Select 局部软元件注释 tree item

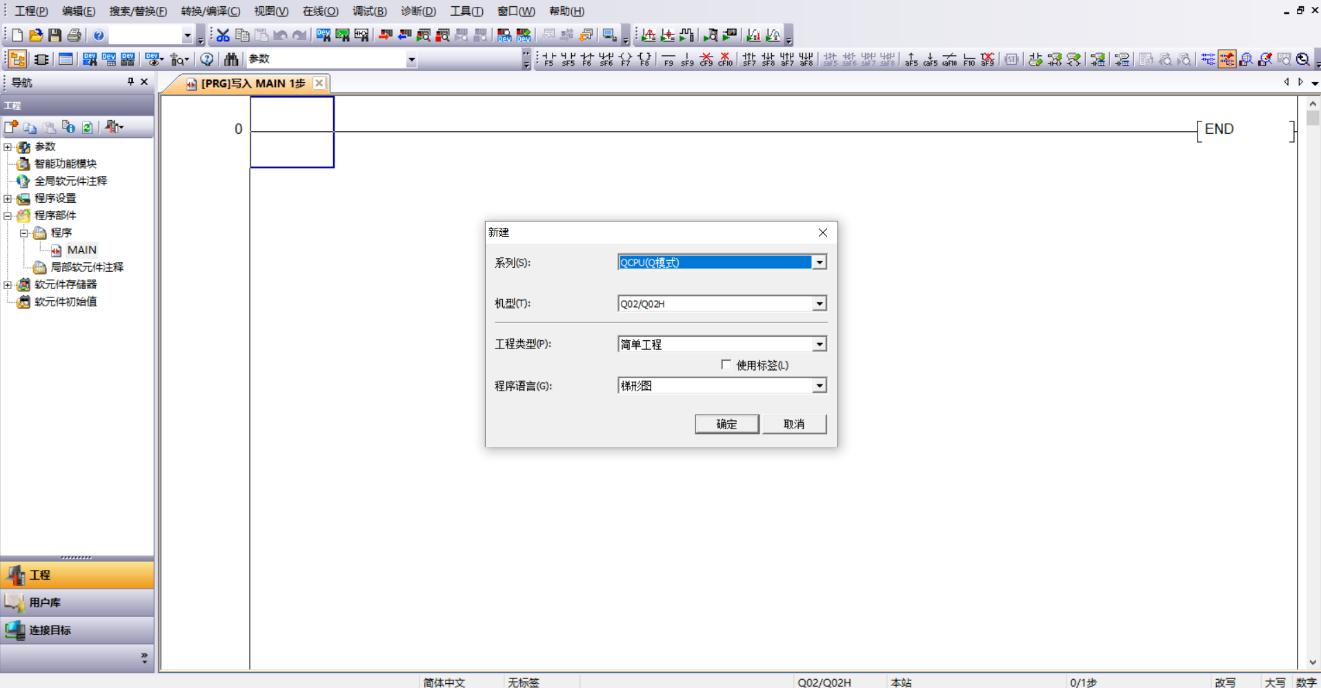87,267
